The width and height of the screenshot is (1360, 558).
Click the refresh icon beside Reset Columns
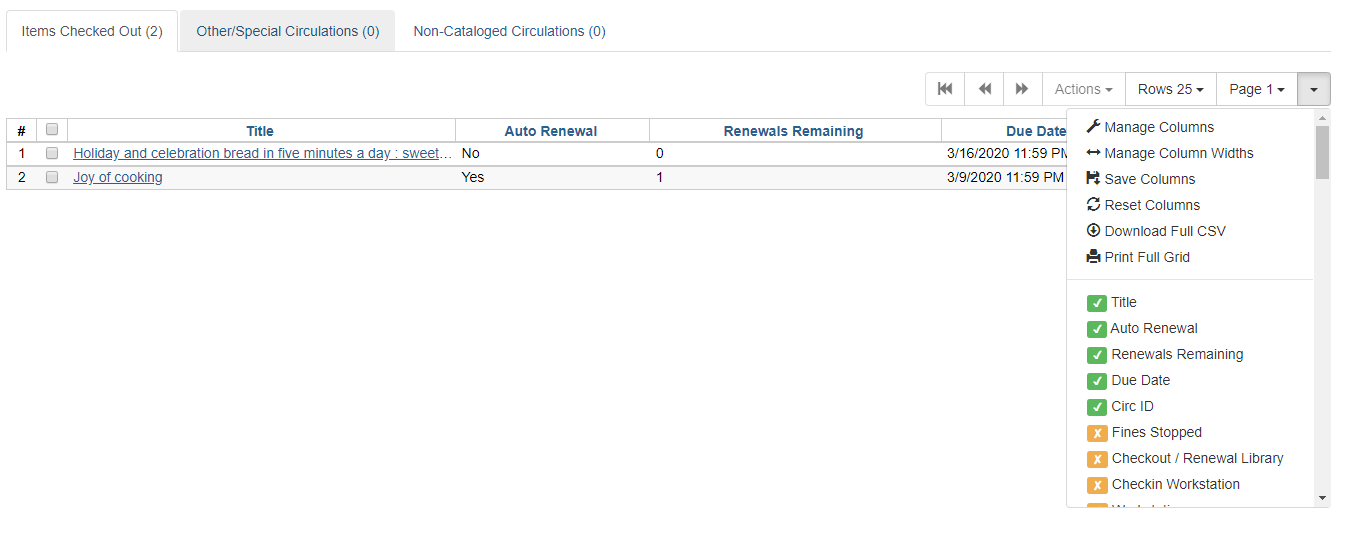click(1093, 205)
